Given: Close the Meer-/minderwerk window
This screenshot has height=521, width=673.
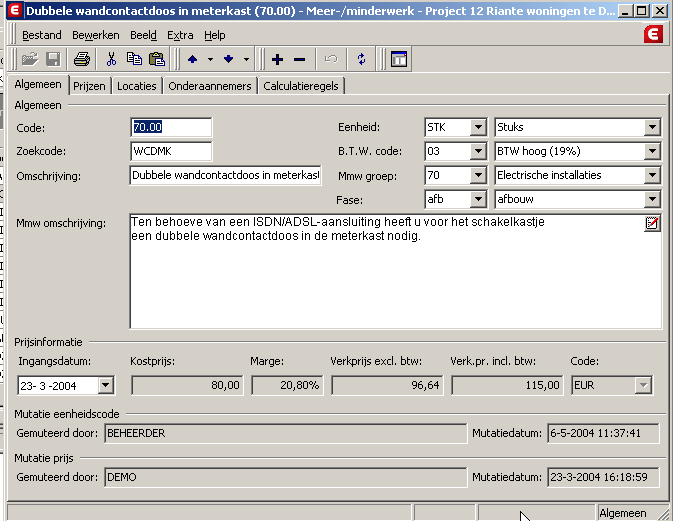Looking at the screenshot, I should click(660, 11).
